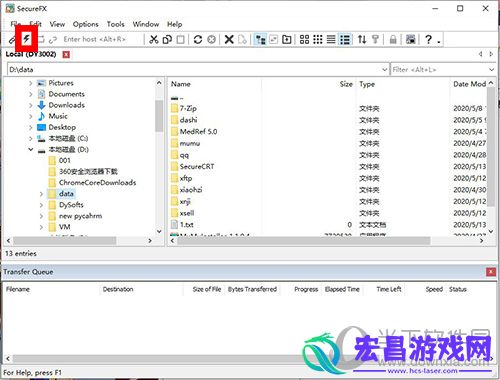Screen dimensions: 500x380
Task: Sort by the Type column header
Action: click(402, 84)
